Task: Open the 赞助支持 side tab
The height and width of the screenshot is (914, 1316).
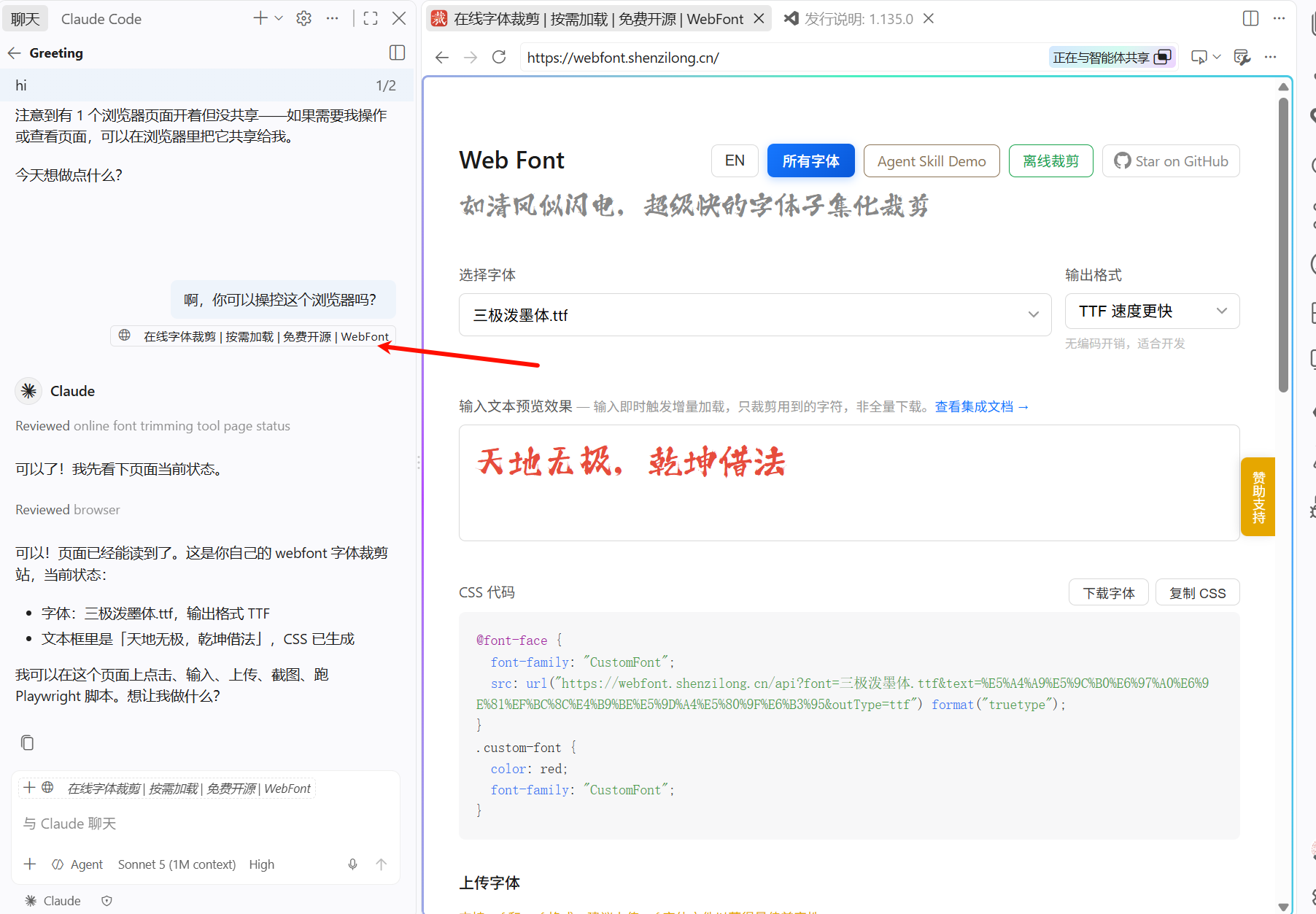Action: [1258, 497]
